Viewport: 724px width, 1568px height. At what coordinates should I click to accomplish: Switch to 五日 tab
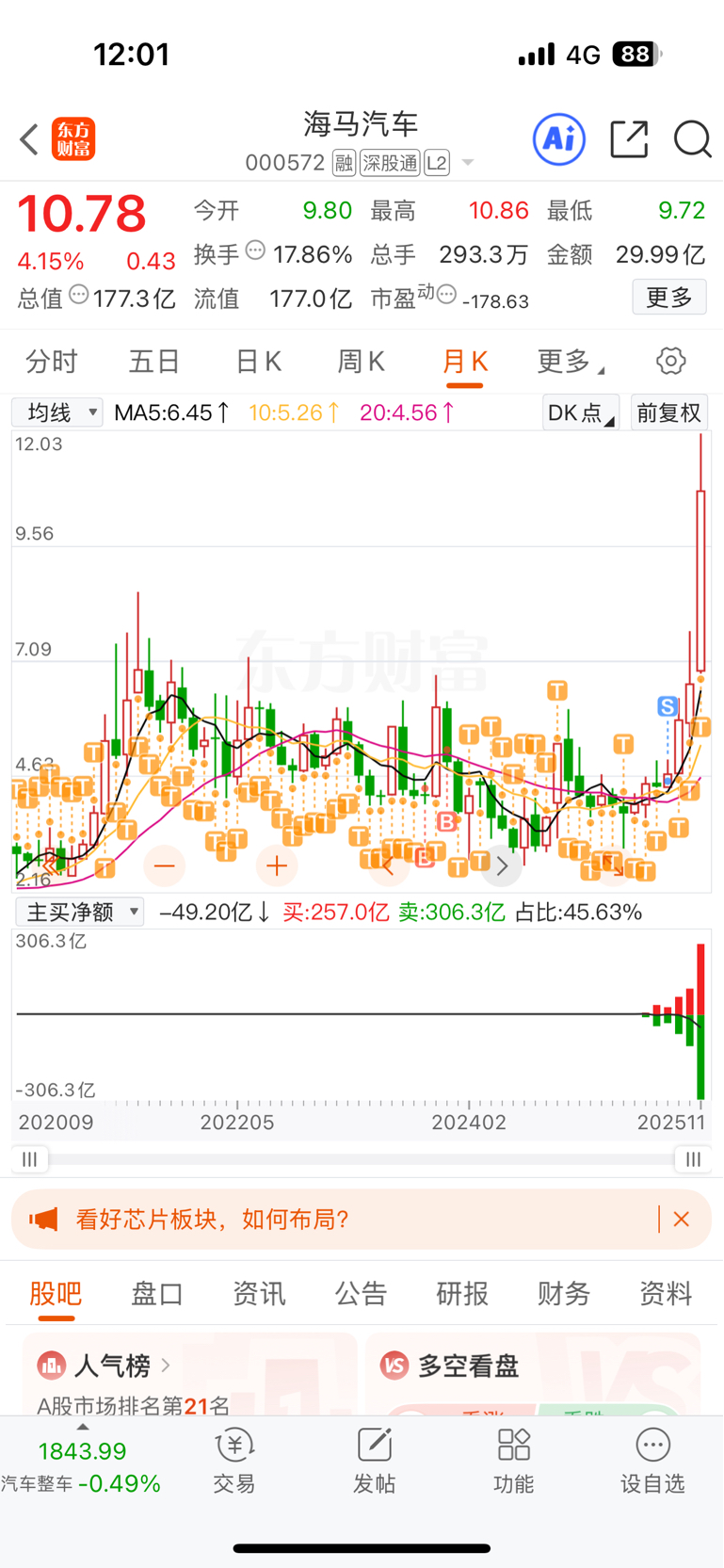(x=154, y=361)
